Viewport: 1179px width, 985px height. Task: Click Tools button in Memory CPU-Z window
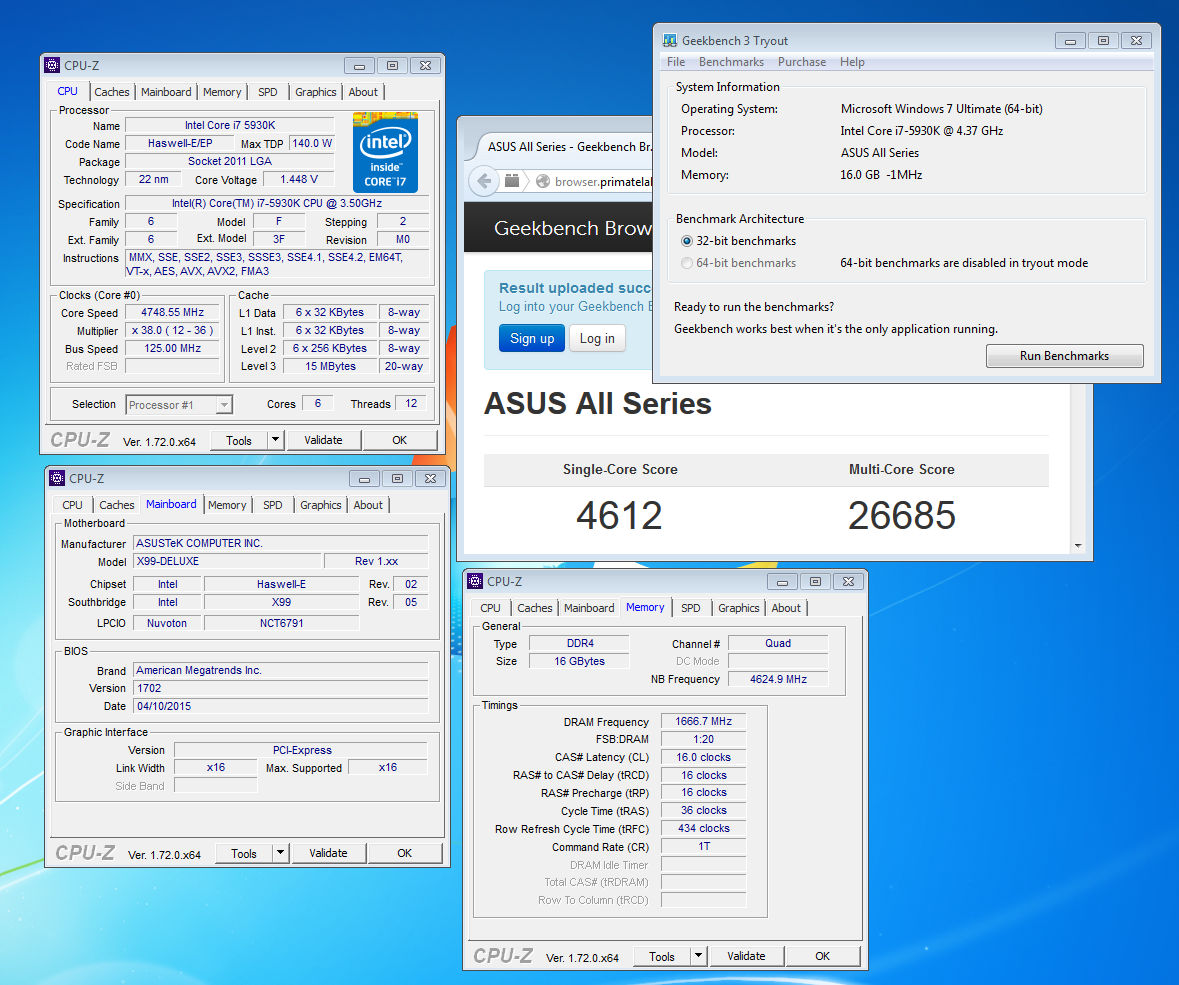pyautogui.click(x=662, y=956)
